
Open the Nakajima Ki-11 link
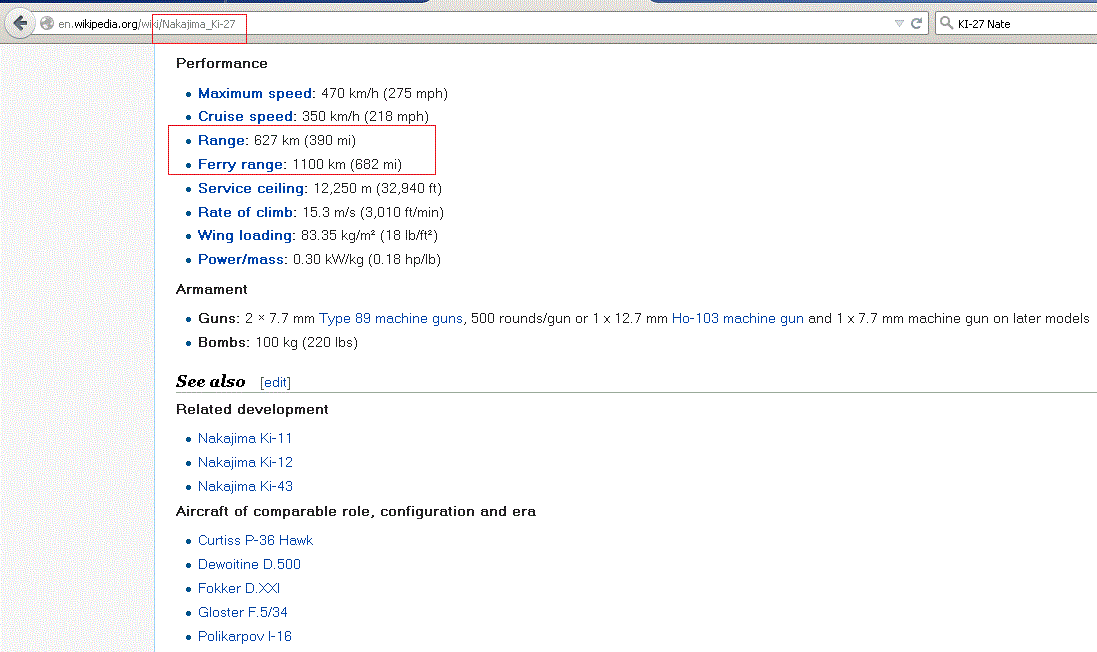click(245, 439)
